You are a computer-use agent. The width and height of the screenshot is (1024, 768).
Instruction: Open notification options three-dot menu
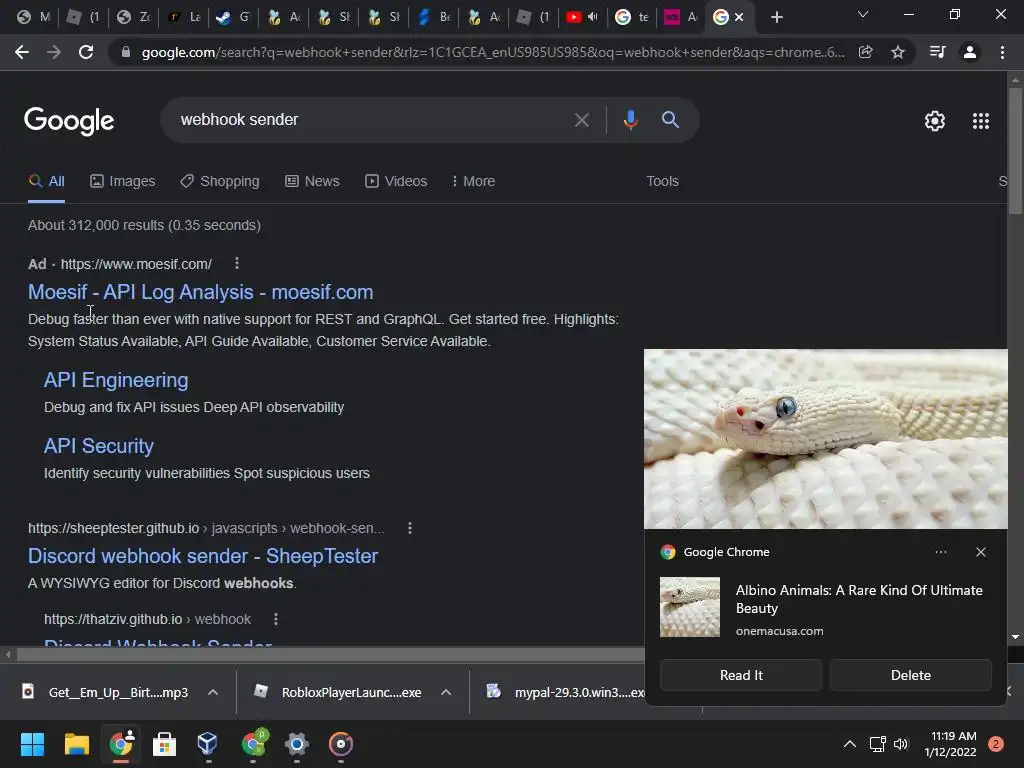coord(940,552)
